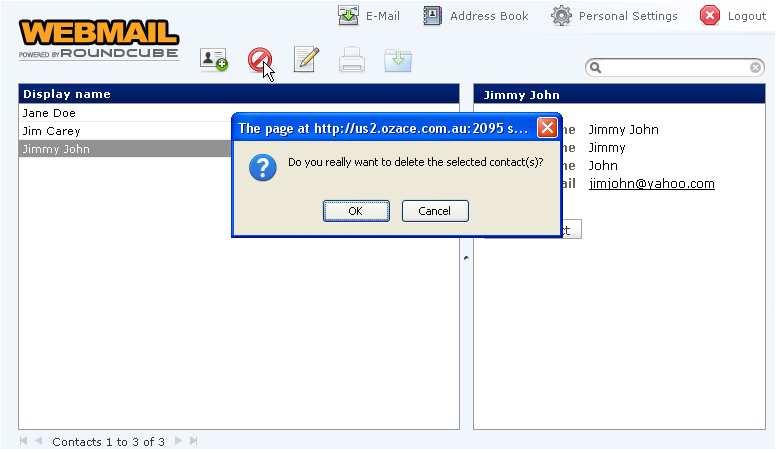The width and height of the screenshot is (776, 450).
Task: Click the compose mail pencil icon
Action: [306, 60]
